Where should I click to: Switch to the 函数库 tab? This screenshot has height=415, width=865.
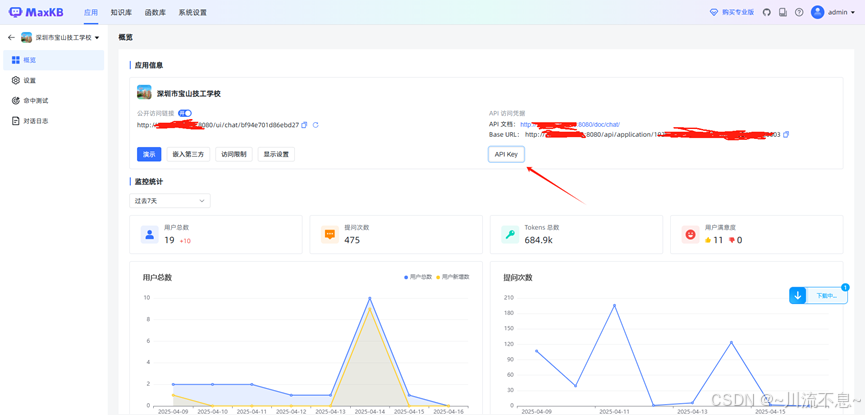click(154, 12)
